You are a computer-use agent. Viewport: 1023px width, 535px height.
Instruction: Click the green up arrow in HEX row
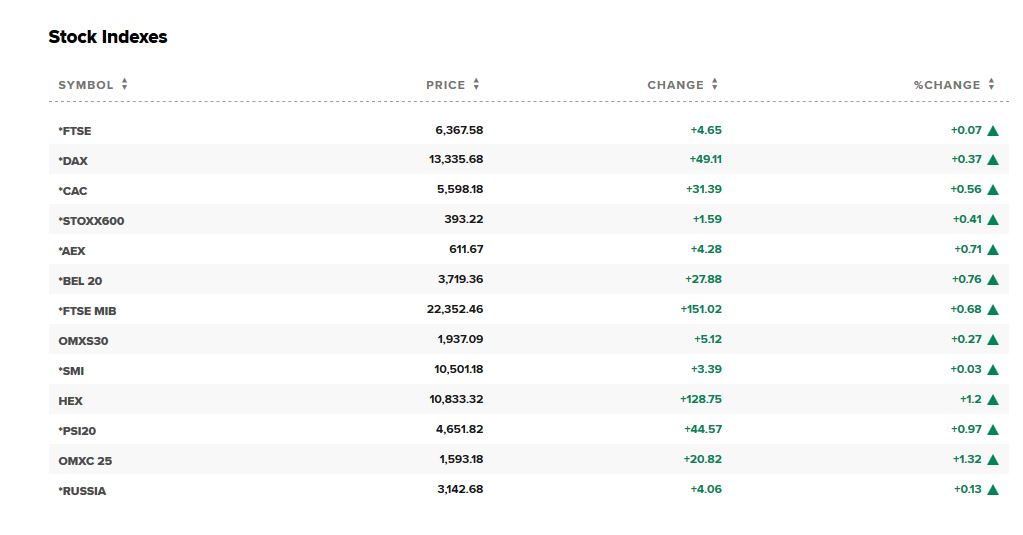click(993, 400)
